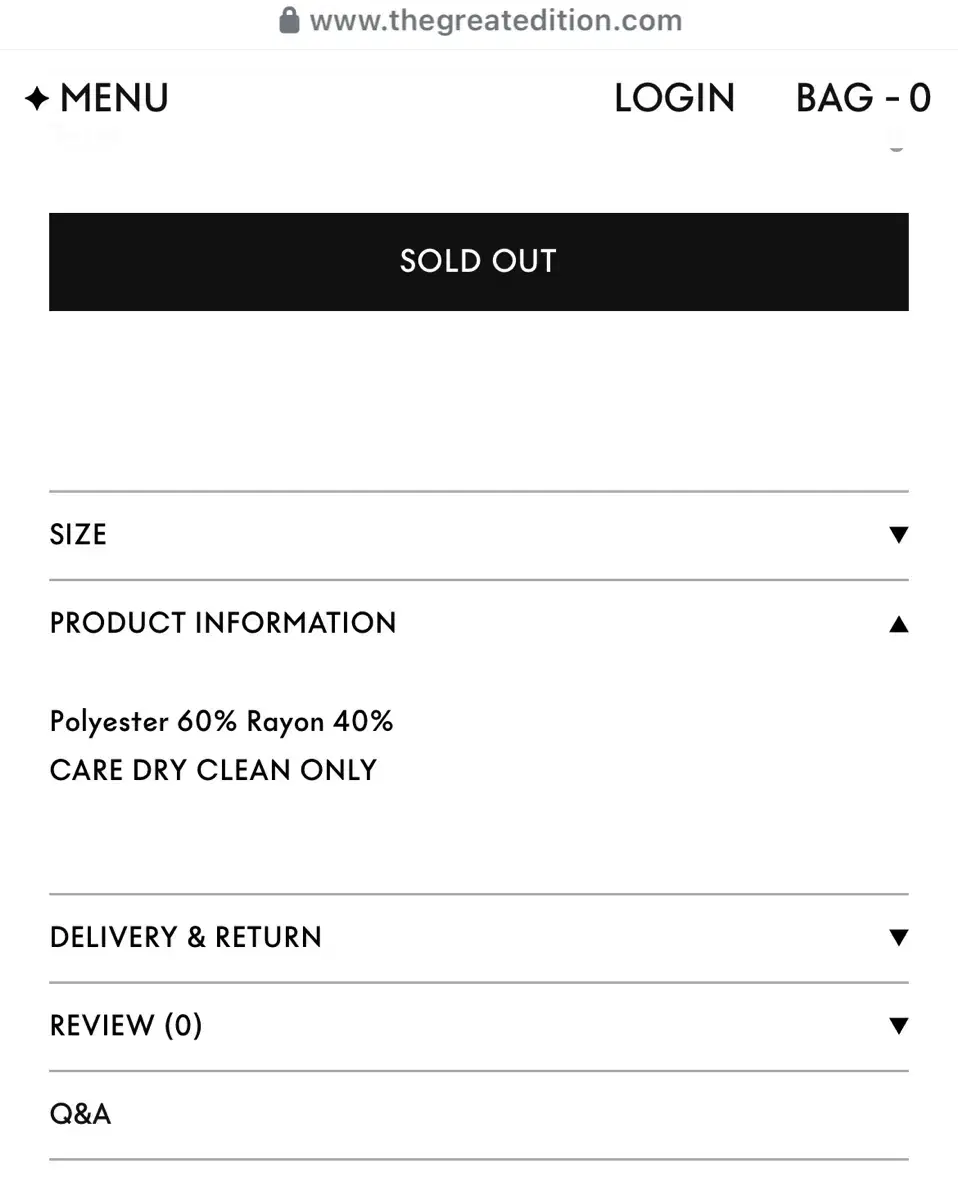Image resolution: width=958 pixels, height=1200 pixels.
Task: Click the CARE DRY CLEAN ONLY text
Action: (213, 770)
